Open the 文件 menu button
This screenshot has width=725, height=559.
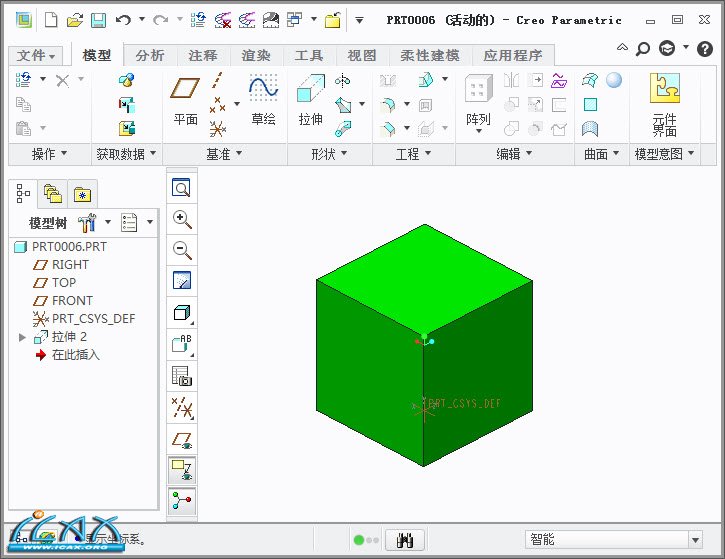pyautogui.click(x=37, y=56)
